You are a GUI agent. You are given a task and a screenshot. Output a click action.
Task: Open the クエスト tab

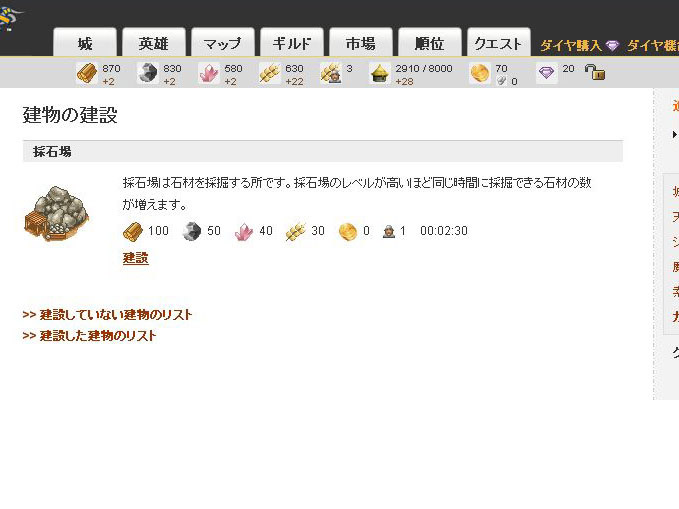tap(499, 43)
